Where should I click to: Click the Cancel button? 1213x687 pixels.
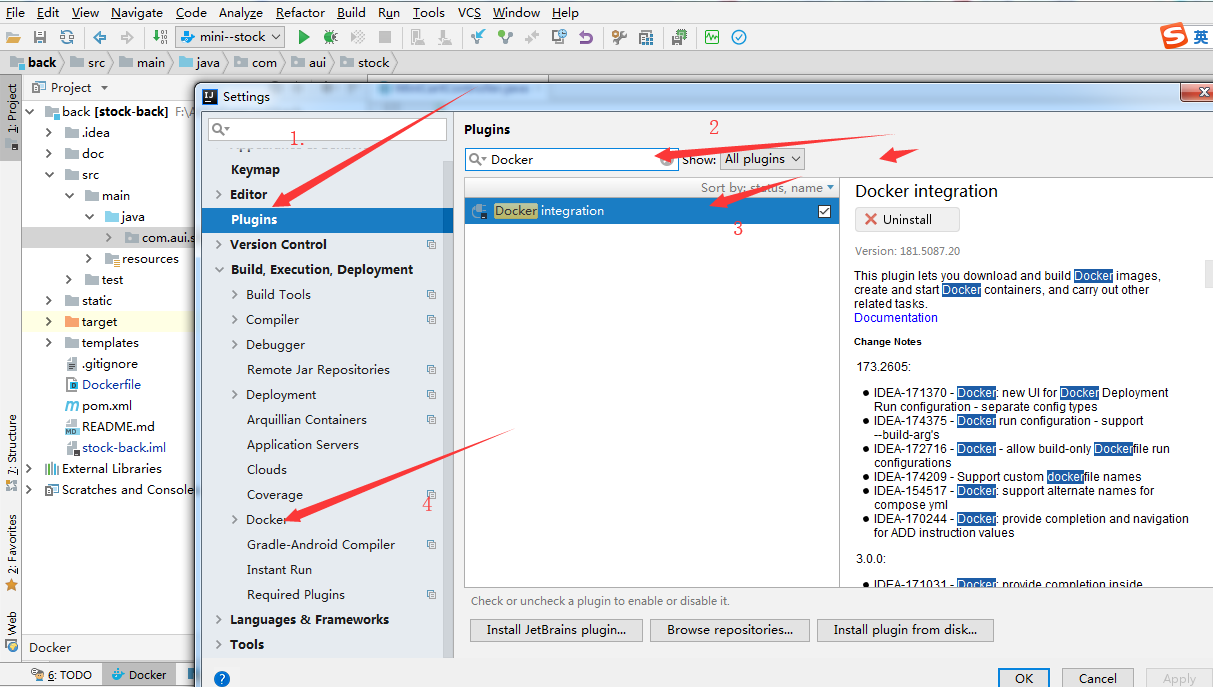click(1097, 678)
